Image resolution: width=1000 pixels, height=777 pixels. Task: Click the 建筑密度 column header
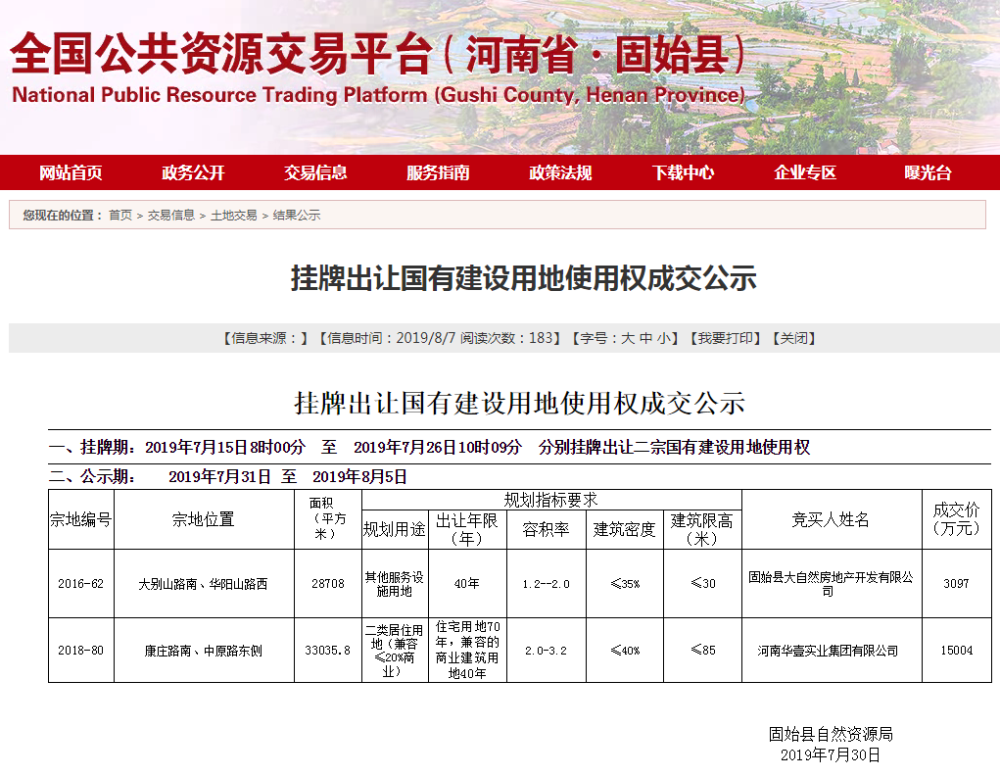click(x=624, y=529)
